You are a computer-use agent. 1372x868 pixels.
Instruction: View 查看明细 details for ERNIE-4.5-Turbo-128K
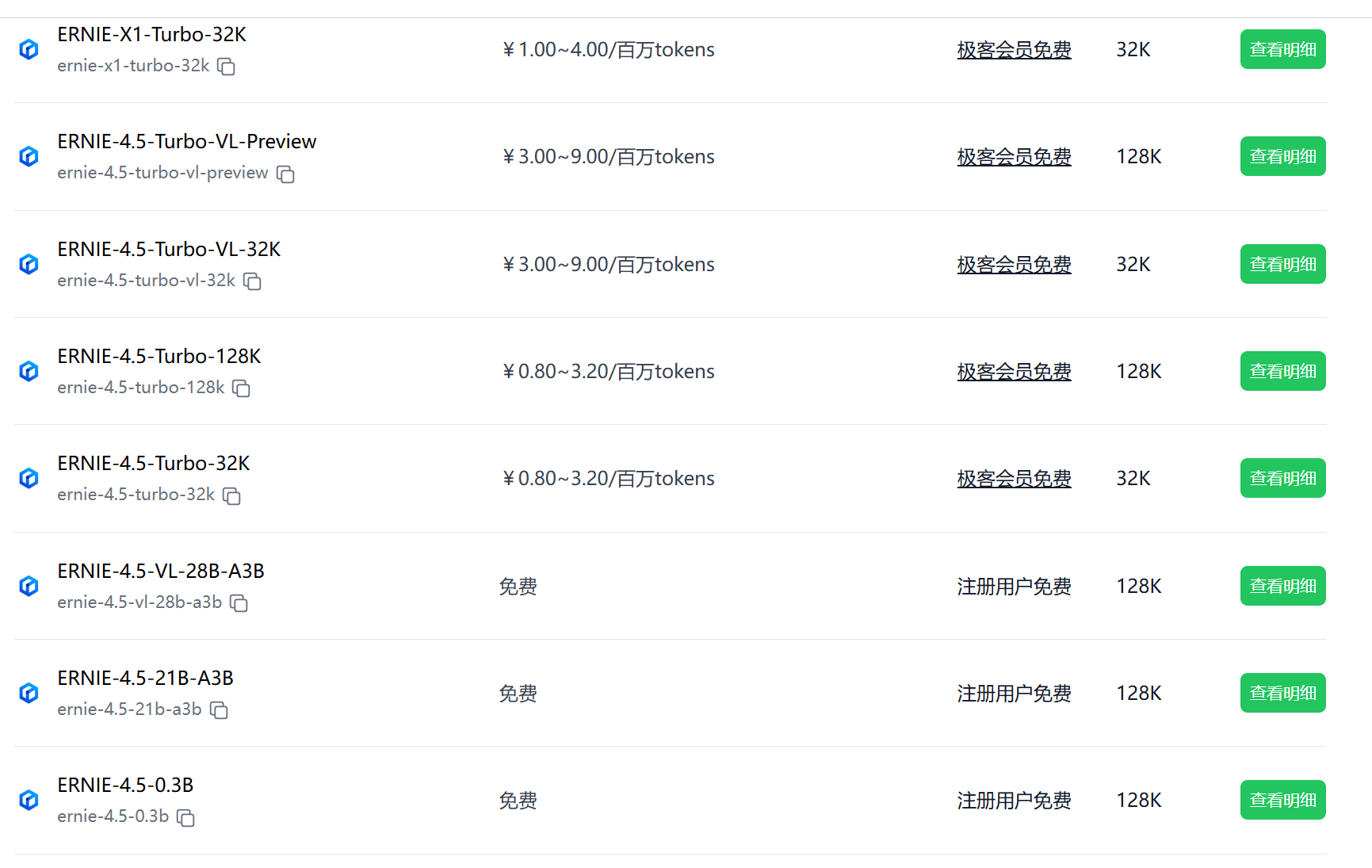(1282, 371)
